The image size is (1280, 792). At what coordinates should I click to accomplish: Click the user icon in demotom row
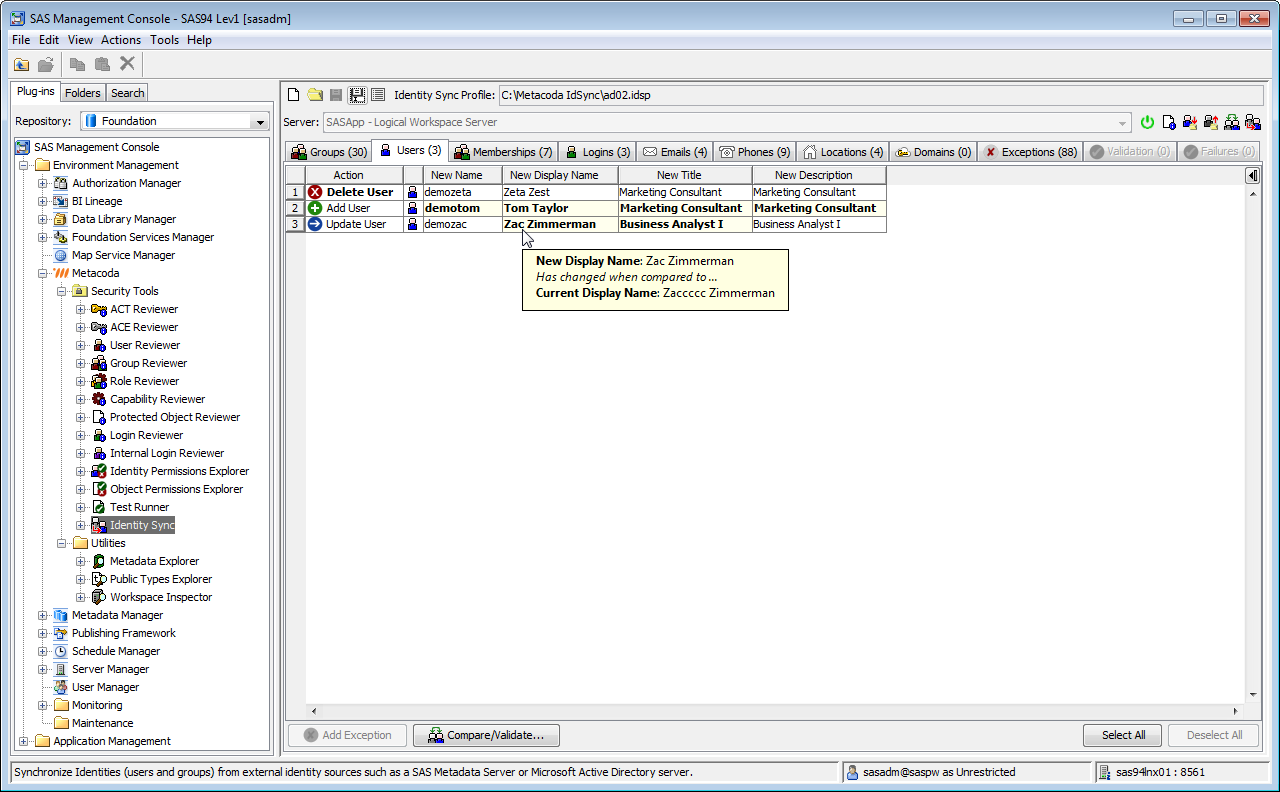(413, 208)
